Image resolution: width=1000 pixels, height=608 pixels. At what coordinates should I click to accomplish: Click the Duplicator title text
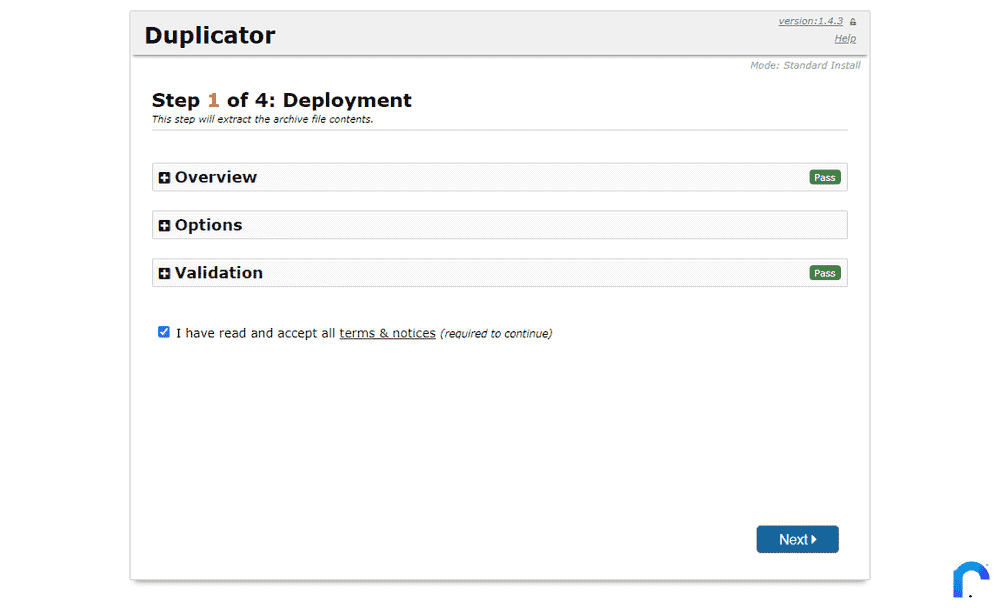210,35
